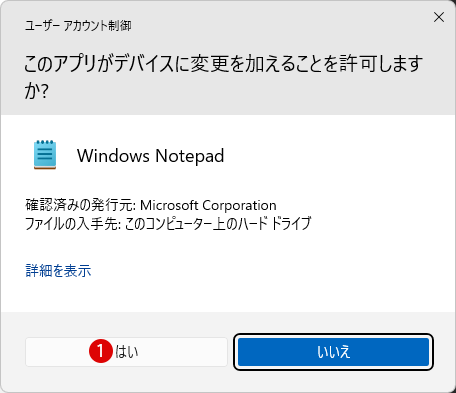456x393 pixels.
Task: Click the word Notepad in the app name
Action: pos(190,156)
